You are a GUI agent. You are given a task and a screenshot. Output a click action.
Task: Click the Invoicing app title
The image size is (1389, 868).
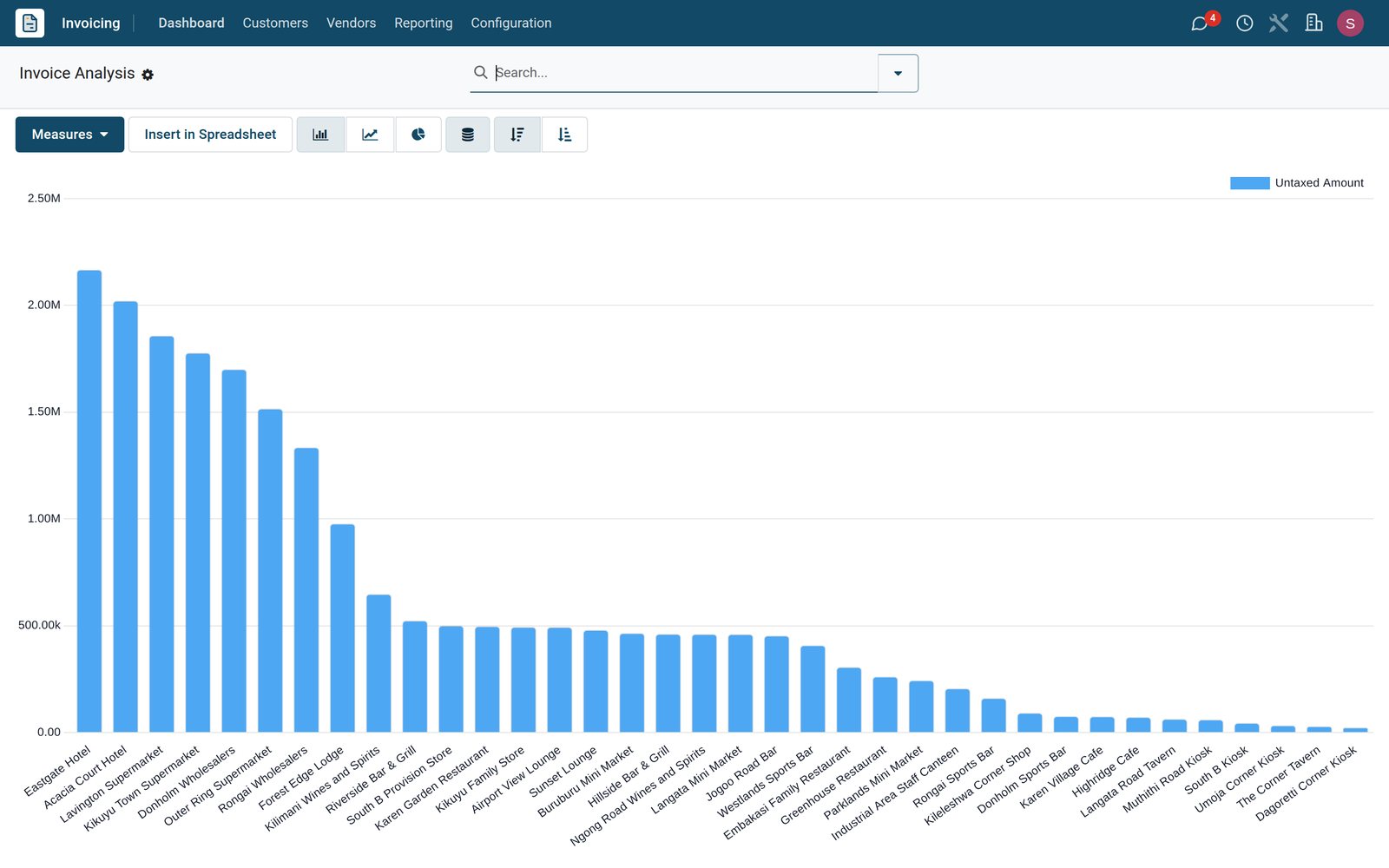pyautogui.click(x=91, y=23)
